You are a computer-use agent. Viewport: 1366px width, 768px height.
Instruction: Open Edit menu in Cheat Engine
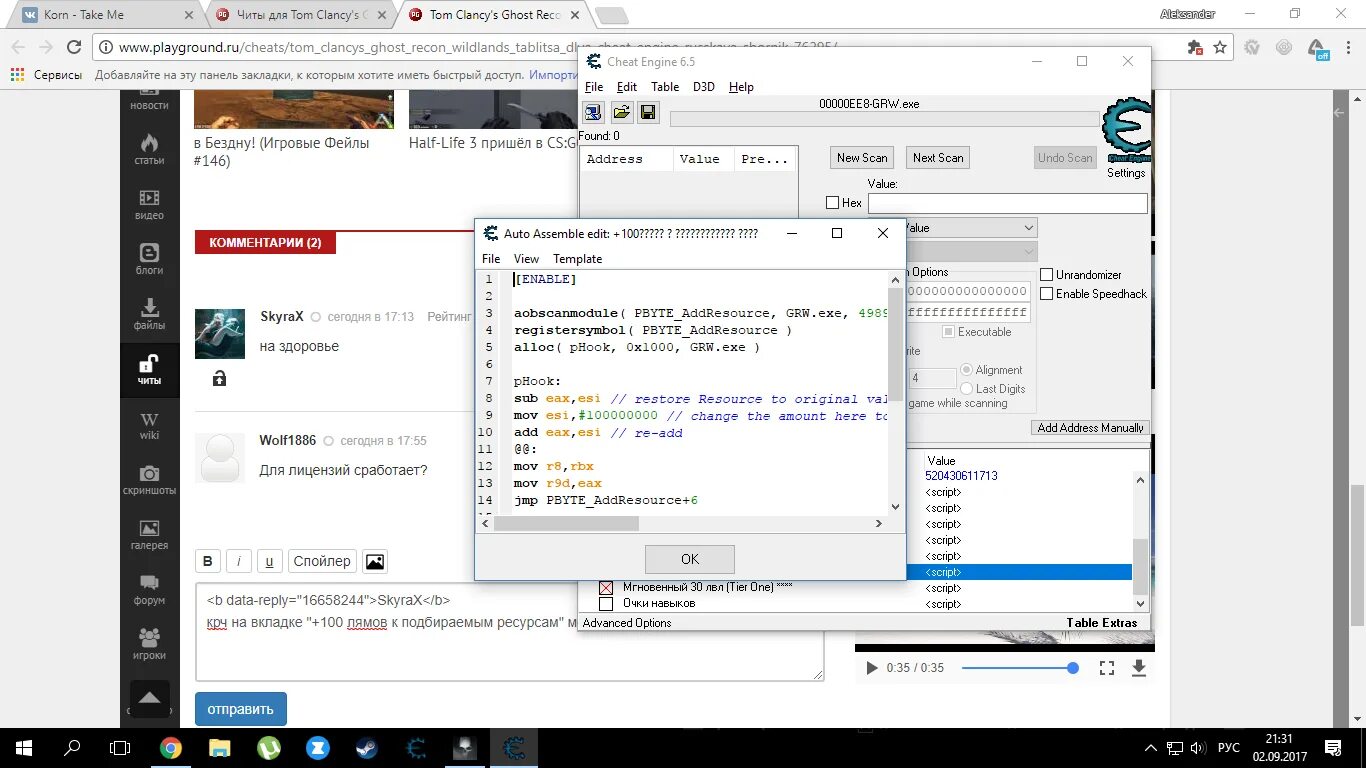627,87
